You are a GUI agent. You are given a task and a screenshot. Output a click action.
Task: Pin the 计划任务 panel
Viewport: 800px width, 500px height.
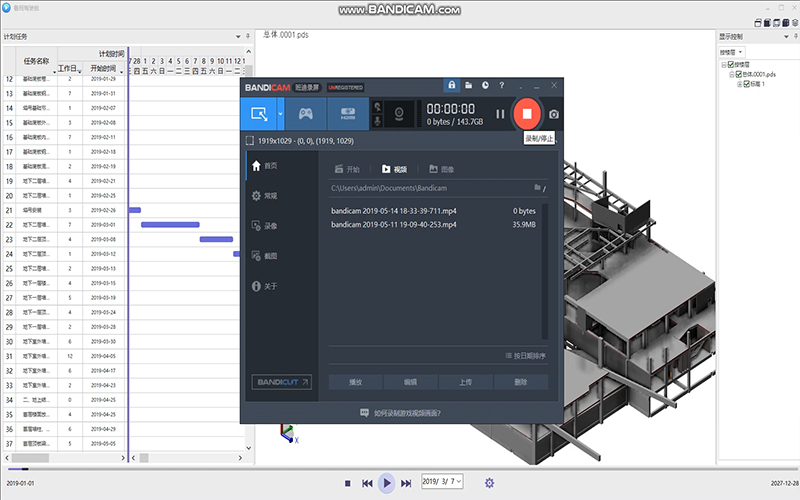247,36
